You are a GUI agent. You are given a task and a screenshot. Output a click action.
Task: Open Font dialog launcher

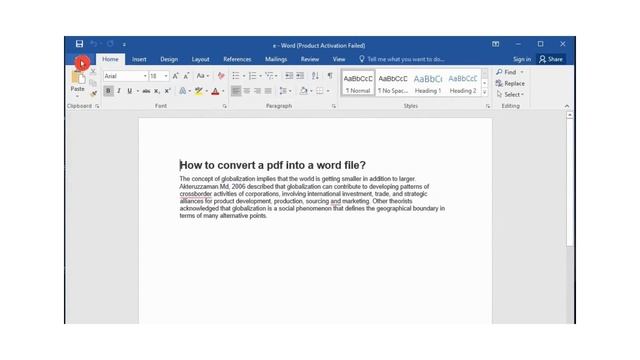tap(224, 106)
